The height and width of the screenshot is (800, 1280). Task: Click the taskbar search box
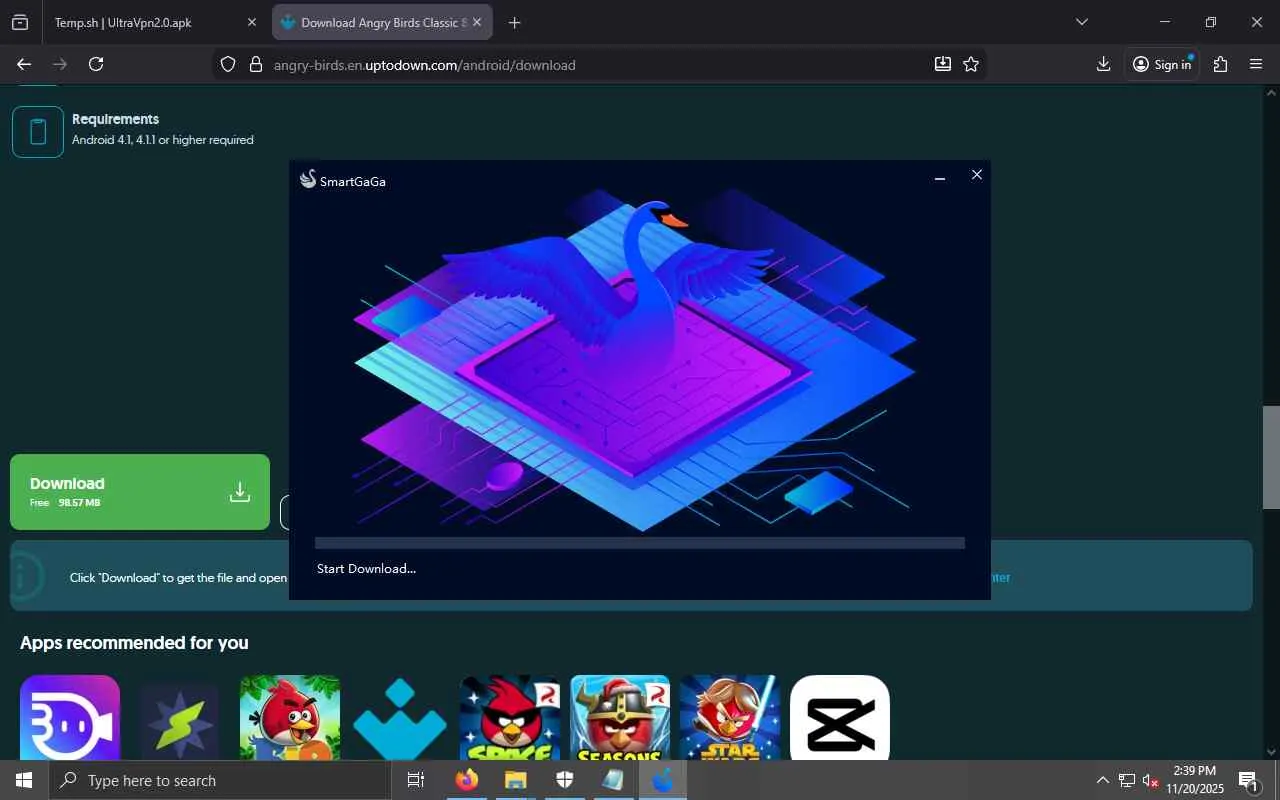click(x=220, y=780)
